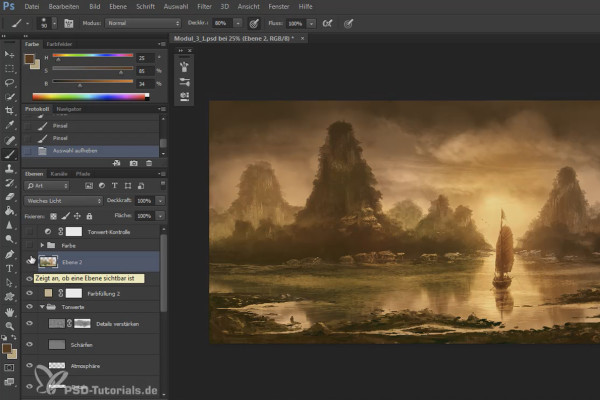Hide the Farbfüllung 2 layer
600x400 pixels.
(29, 293)
